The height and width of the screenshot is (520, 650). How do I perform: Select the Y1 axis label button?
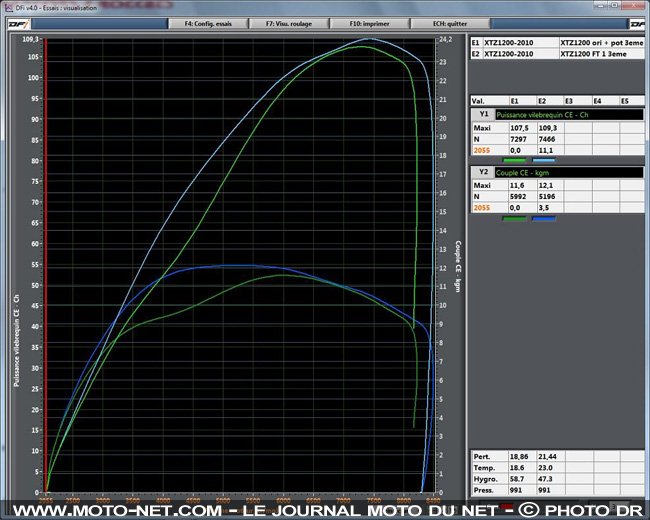[x=482, y=114]
